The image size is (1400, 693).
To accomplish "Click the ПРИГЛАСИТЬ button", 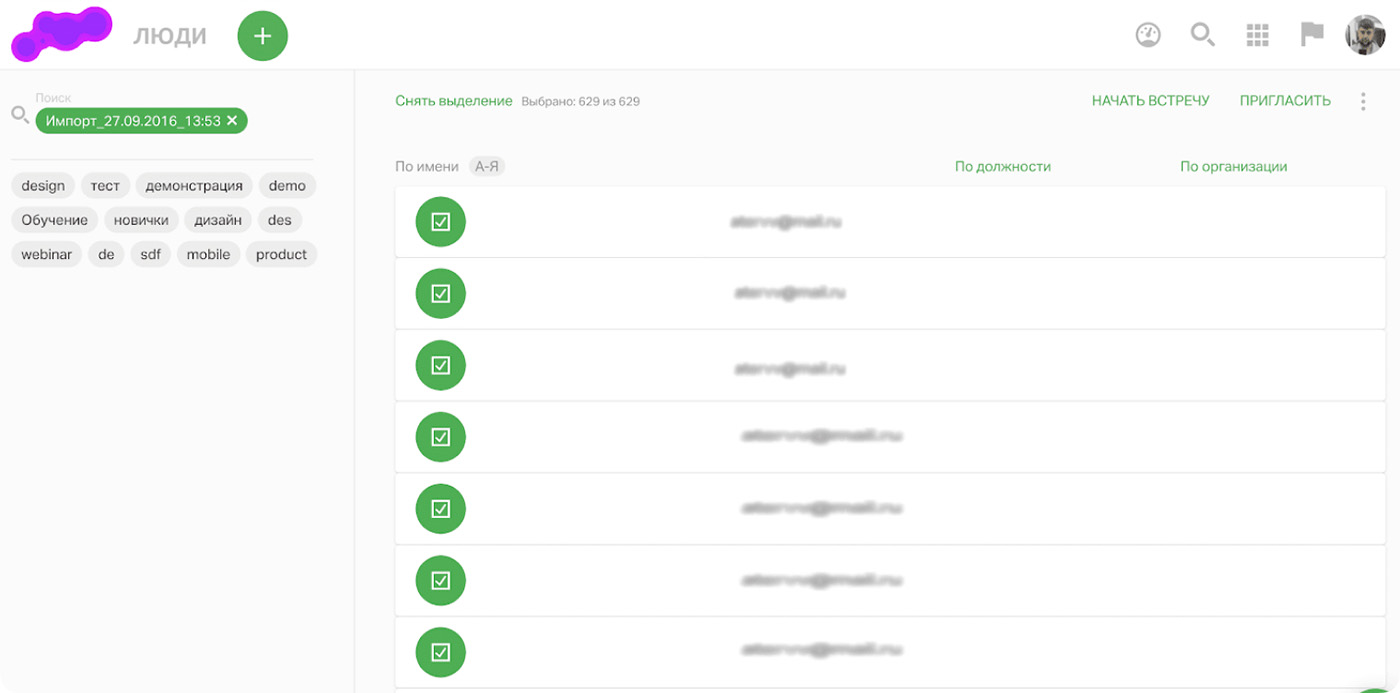I will pos(1285,101).
